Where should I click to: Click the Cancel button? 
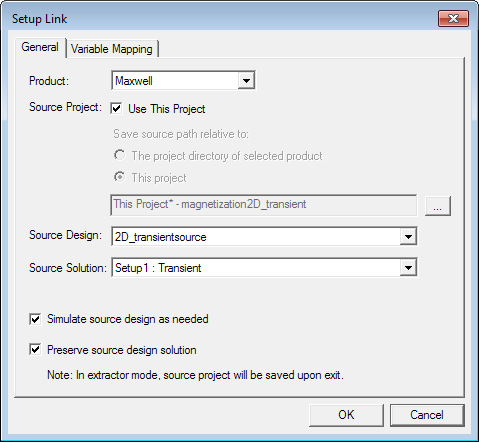pos(427,415)
